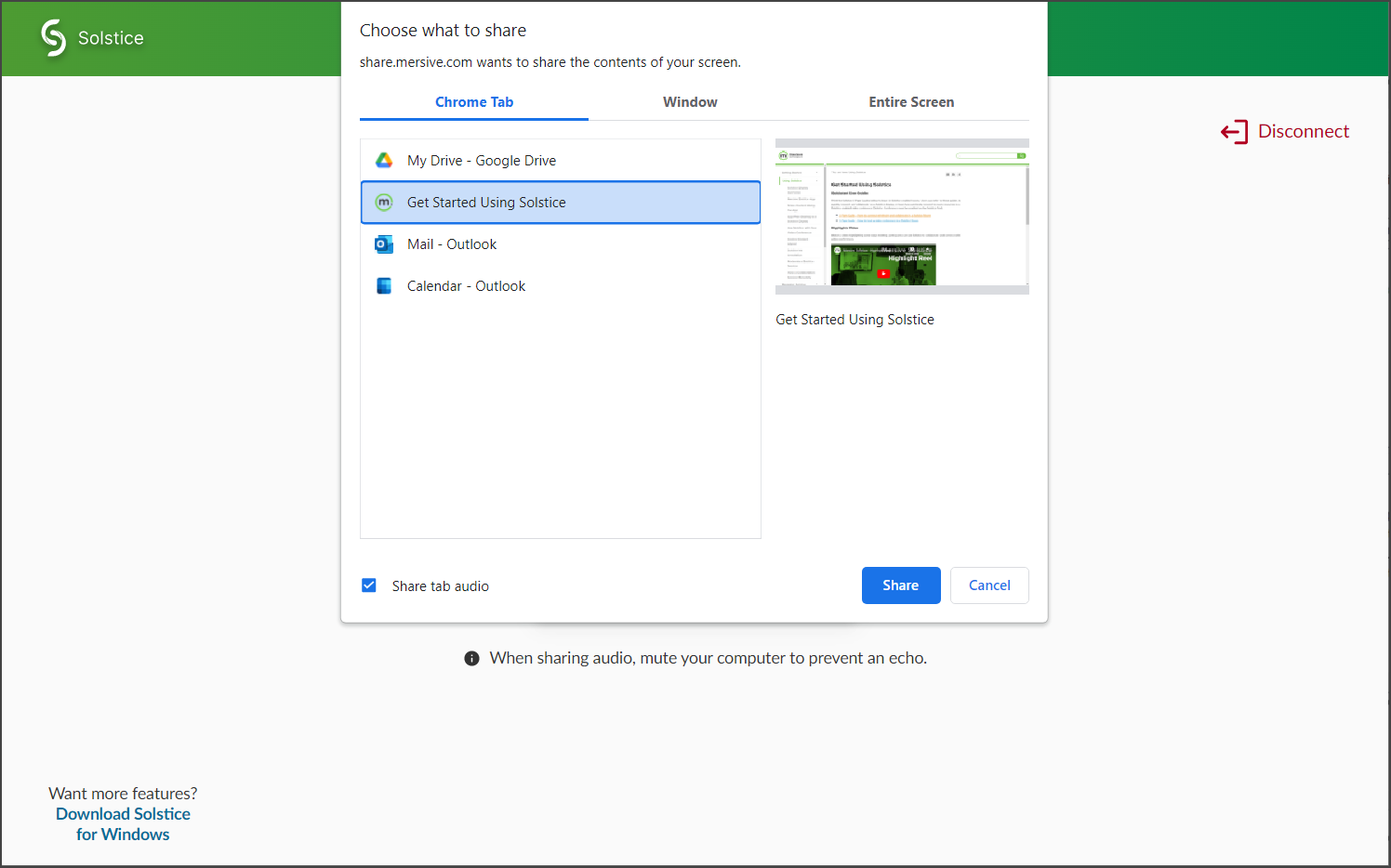Toggle the Share tab audio checkbox
The height and width of the screenshot is (868, 1391).
coord(369,585)
